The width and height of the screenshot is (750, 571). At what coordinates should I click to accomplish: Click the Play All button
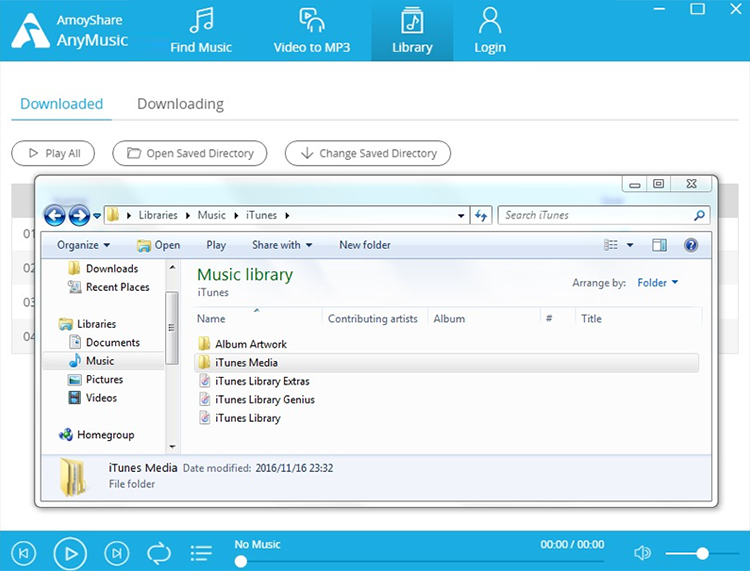(x=53, y=153)
